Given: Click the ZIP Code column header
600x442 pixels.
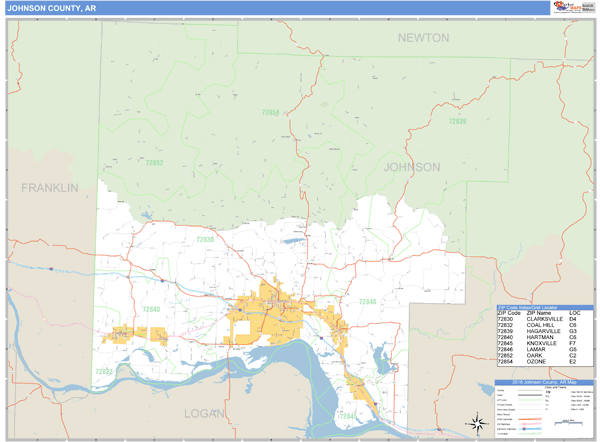Looking at the screenshot, I should coord(509,313).
